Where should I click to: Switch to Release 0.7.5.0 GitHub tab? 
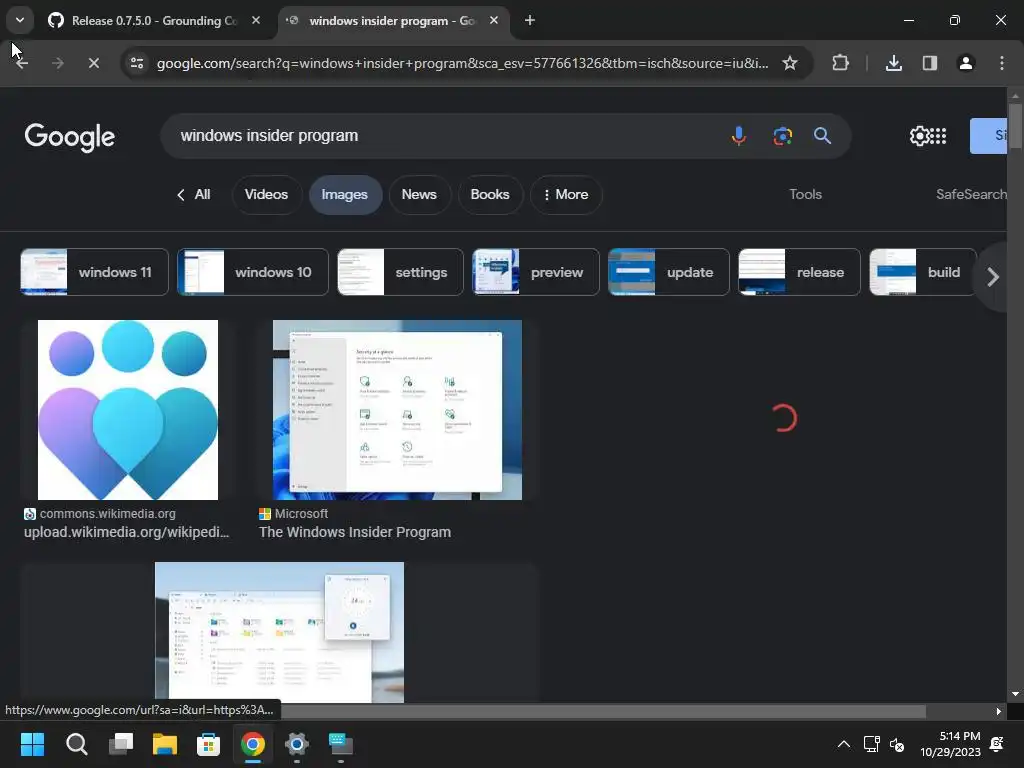pyautogui.click(x=155, y=20)
